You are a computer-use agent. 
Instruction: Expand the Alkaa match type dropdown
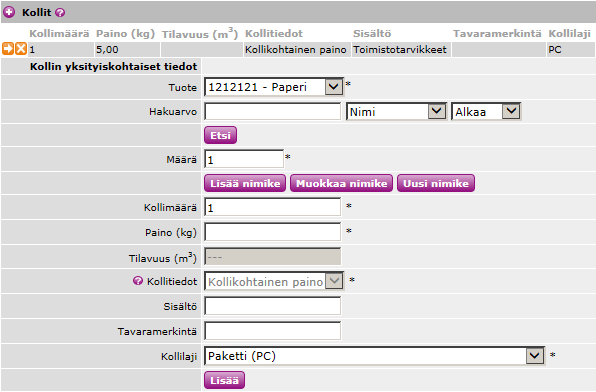point(486,112)
